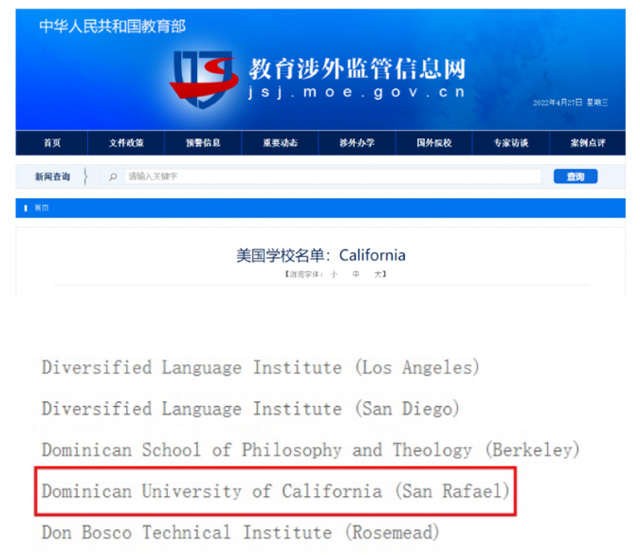The height and width of the screenshot is (555, 640).
Task: Open the 涉外办学 navigation item
Action: click(x=357, y=143)
